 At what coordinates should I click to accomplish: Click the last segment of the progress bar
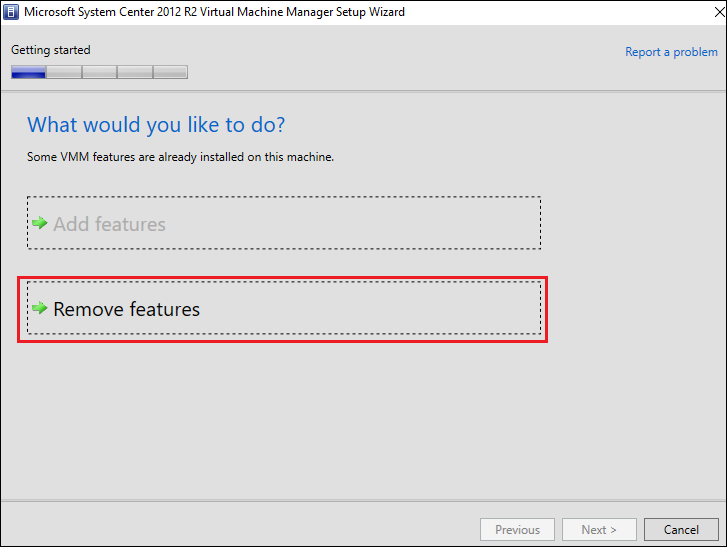pyautogui.click(x=170, y=72)
